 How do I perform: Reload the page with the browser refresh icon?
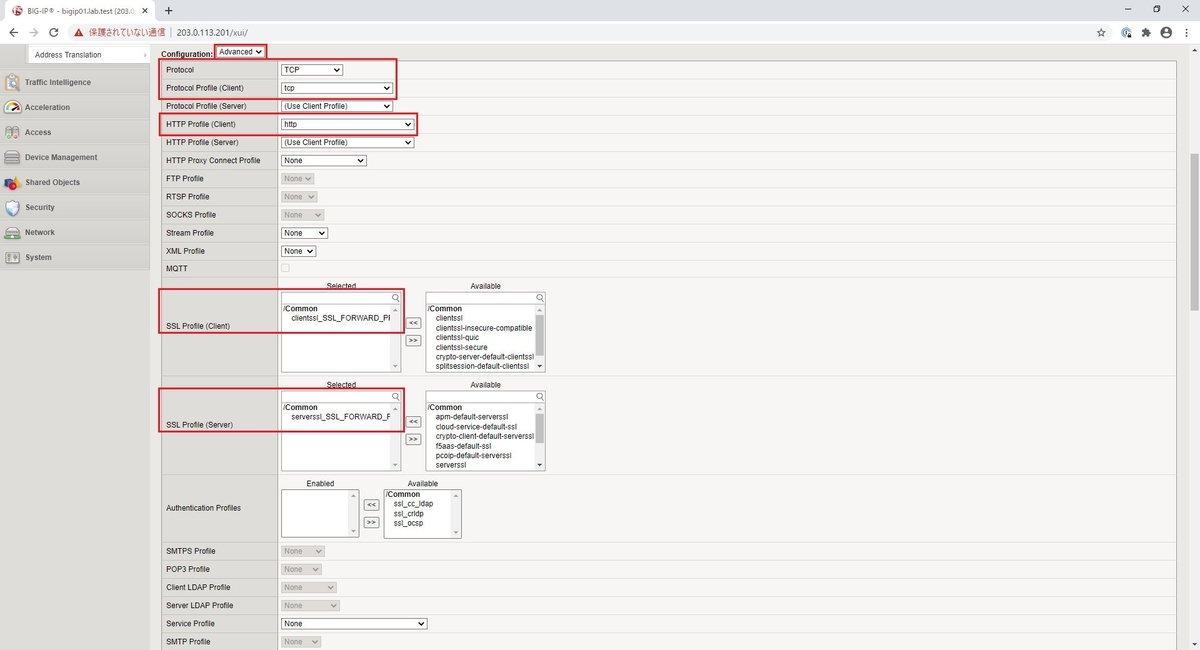53,32
